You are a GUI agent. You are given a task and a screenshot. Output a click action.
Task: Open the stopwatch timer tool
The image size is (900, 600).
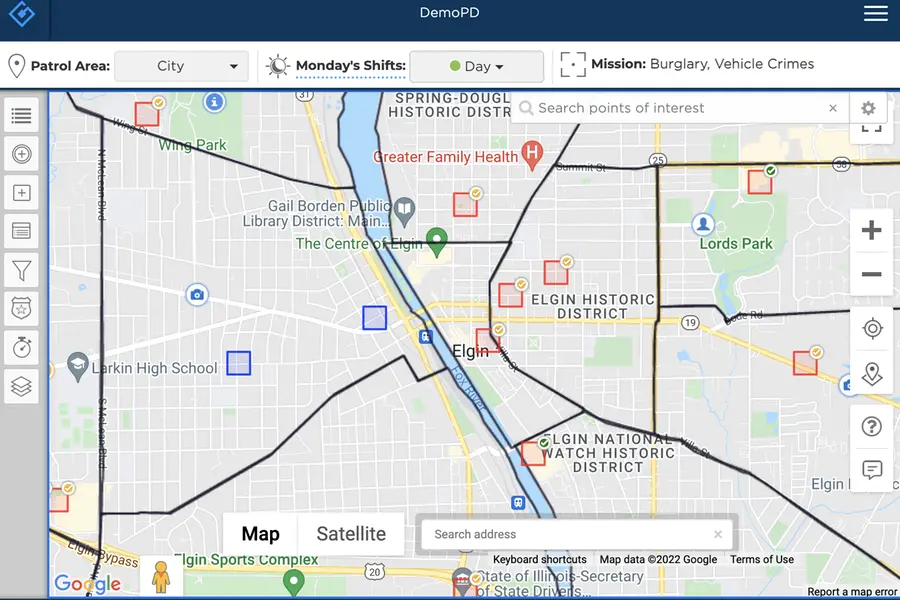click(x=21, y=347)
